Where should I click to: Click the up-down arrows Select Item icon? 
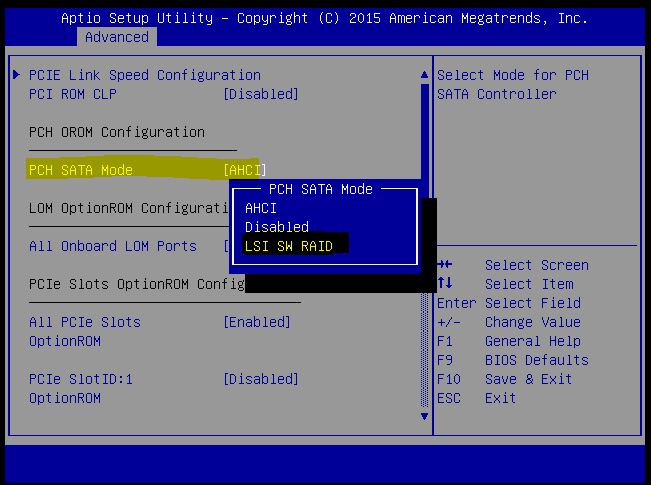[x=445, y=283]
